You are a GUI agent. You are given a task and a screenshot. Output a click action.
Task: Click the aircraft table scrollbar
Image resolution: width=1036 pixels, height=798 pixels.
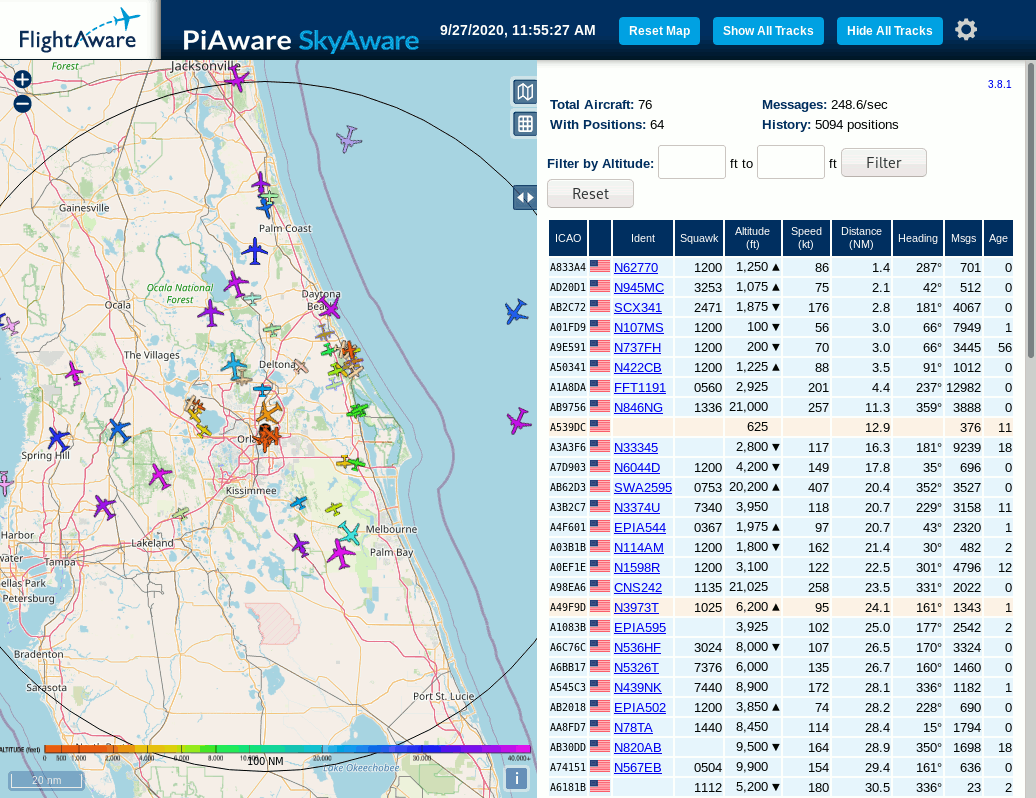[1030, 211]
